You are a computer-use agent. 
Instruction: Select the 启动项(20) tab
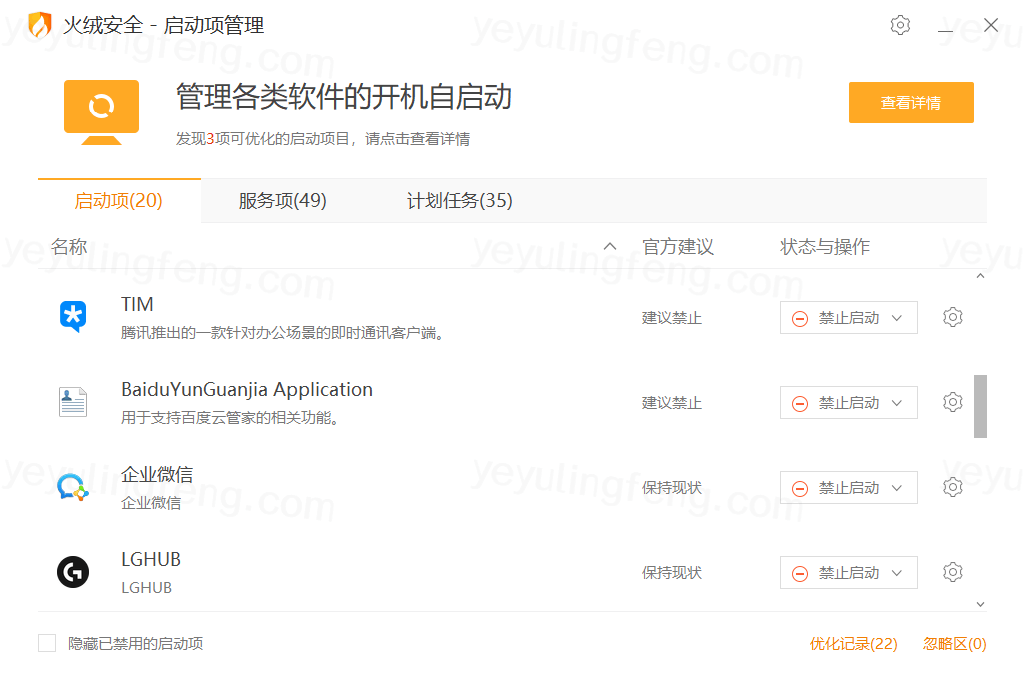pos(119,201)
